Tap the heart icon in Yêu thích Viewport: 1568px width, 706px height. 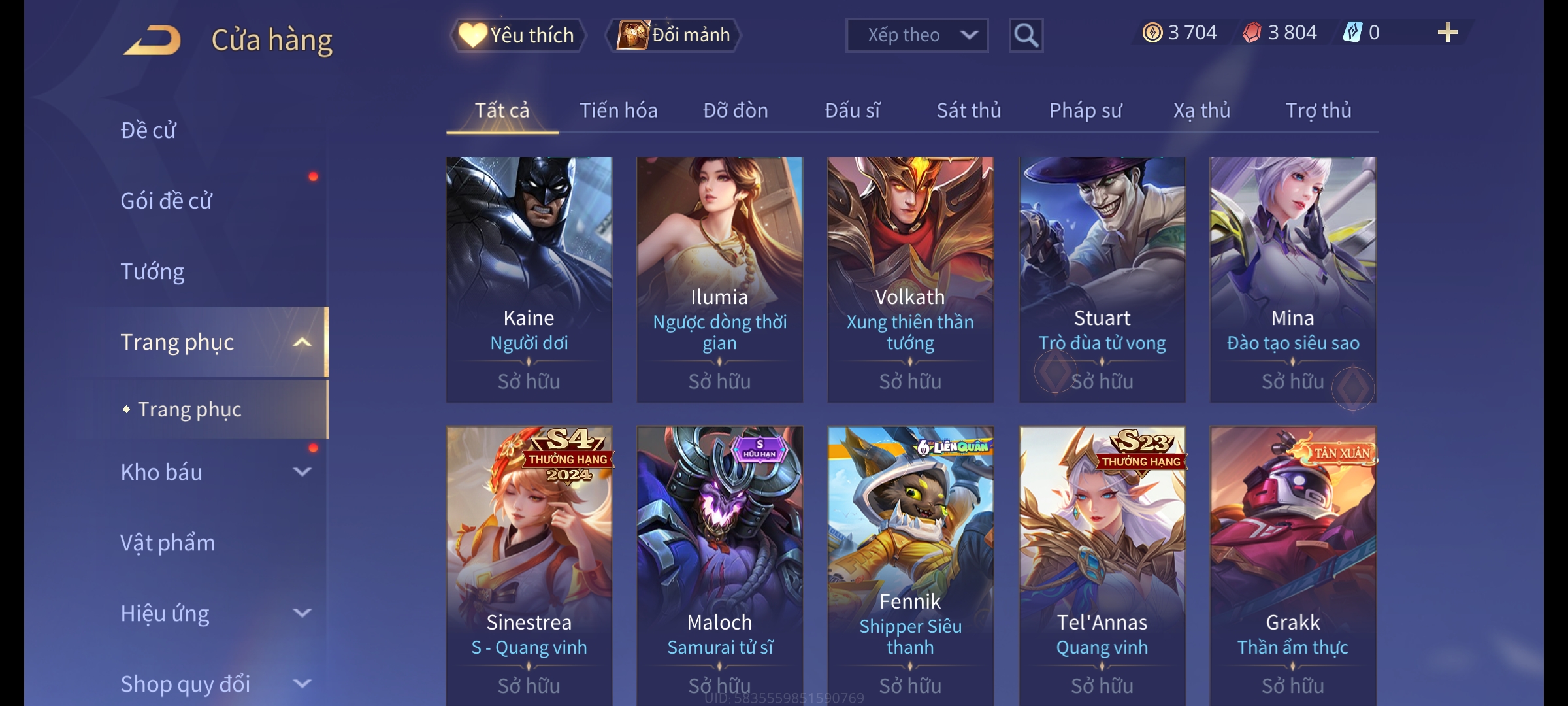pos(472,35)
